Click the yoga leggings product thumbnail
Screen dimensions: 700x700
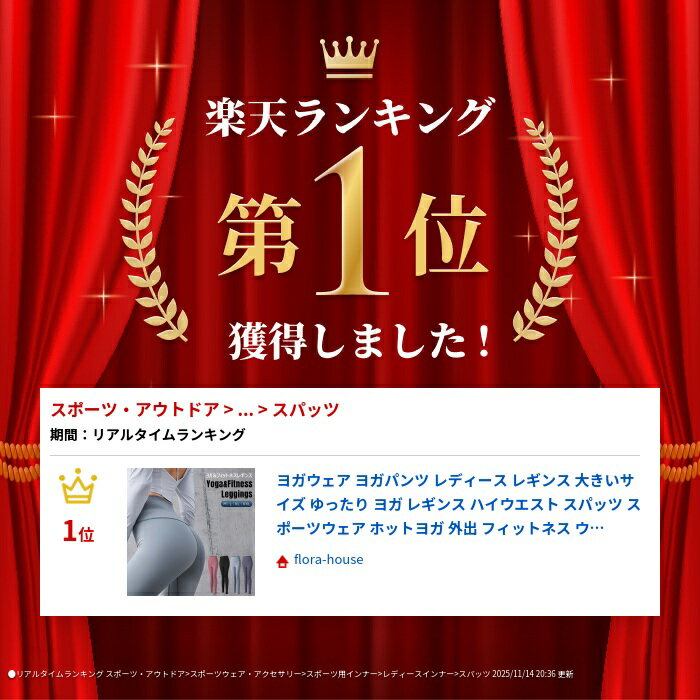pos(191,532)
